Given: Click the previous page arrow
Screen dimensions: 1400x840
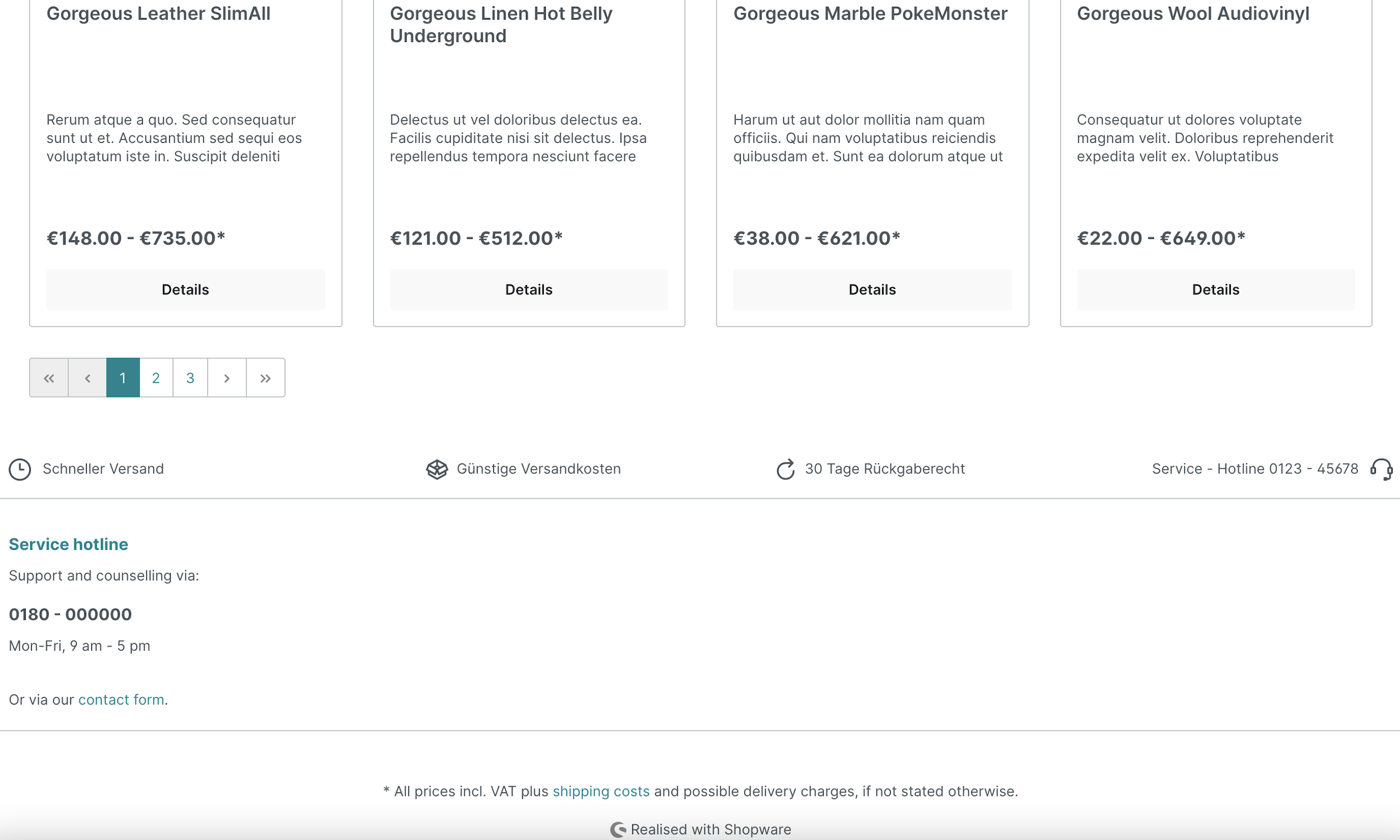Looking at the screenshot, I should pos(87,377).
